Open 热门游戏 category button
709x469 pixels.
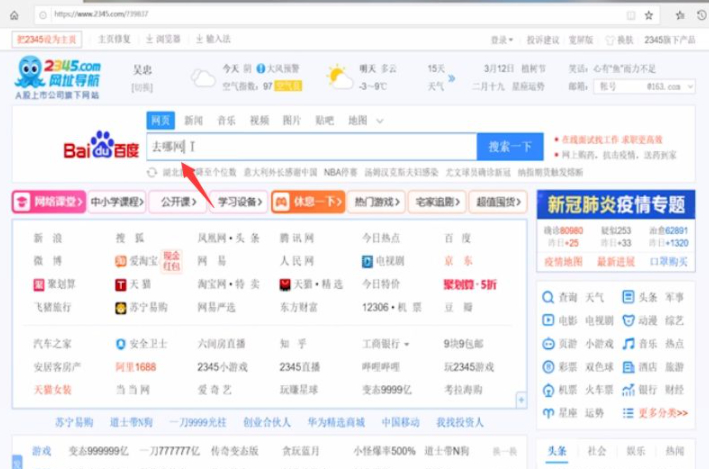pyautogui.click(x=377, y=202)
